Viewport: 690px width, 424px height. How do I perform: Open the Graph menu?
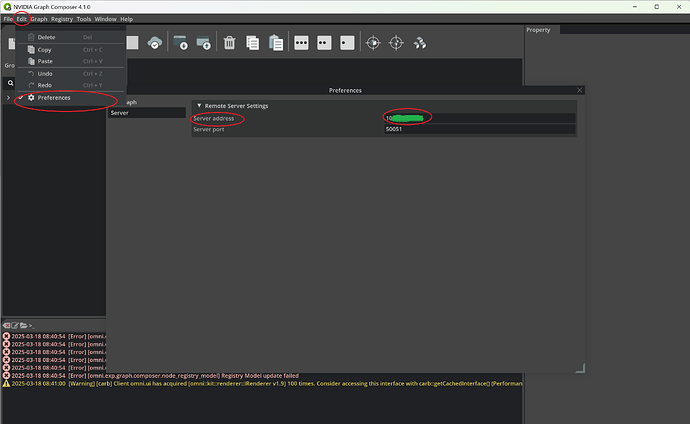[x=39, y=19]
